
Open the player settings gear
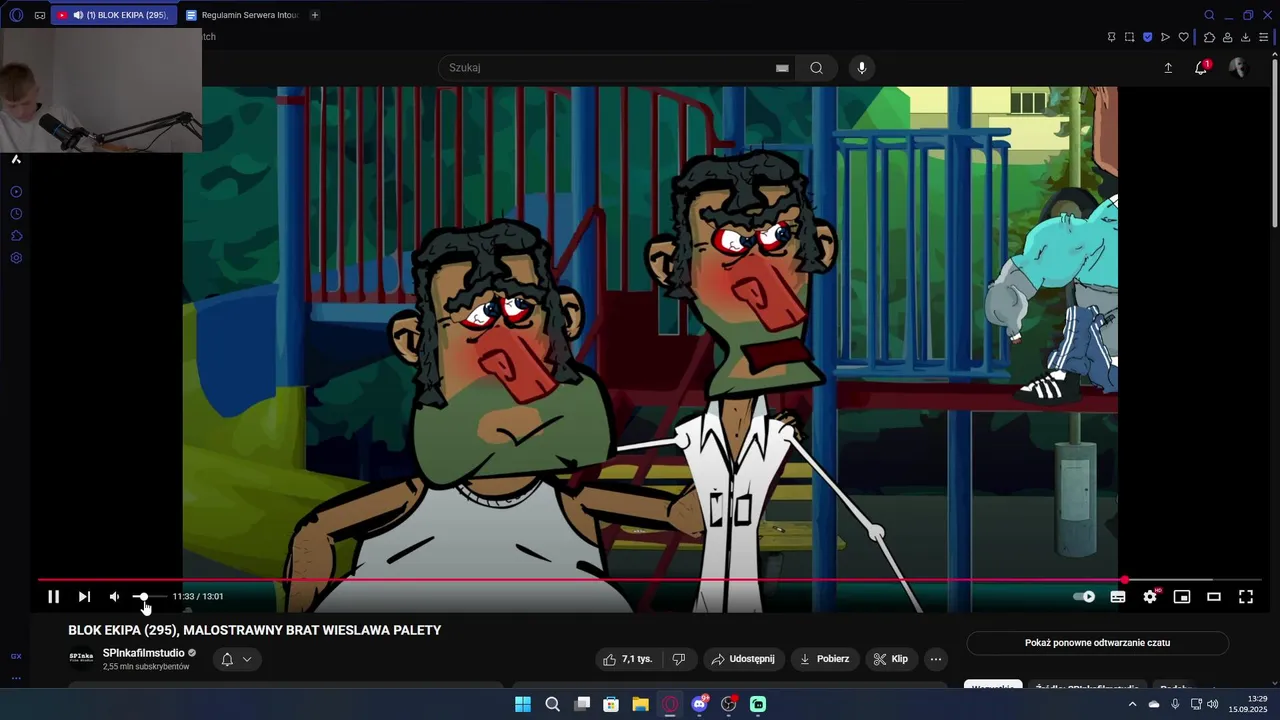1150,597
